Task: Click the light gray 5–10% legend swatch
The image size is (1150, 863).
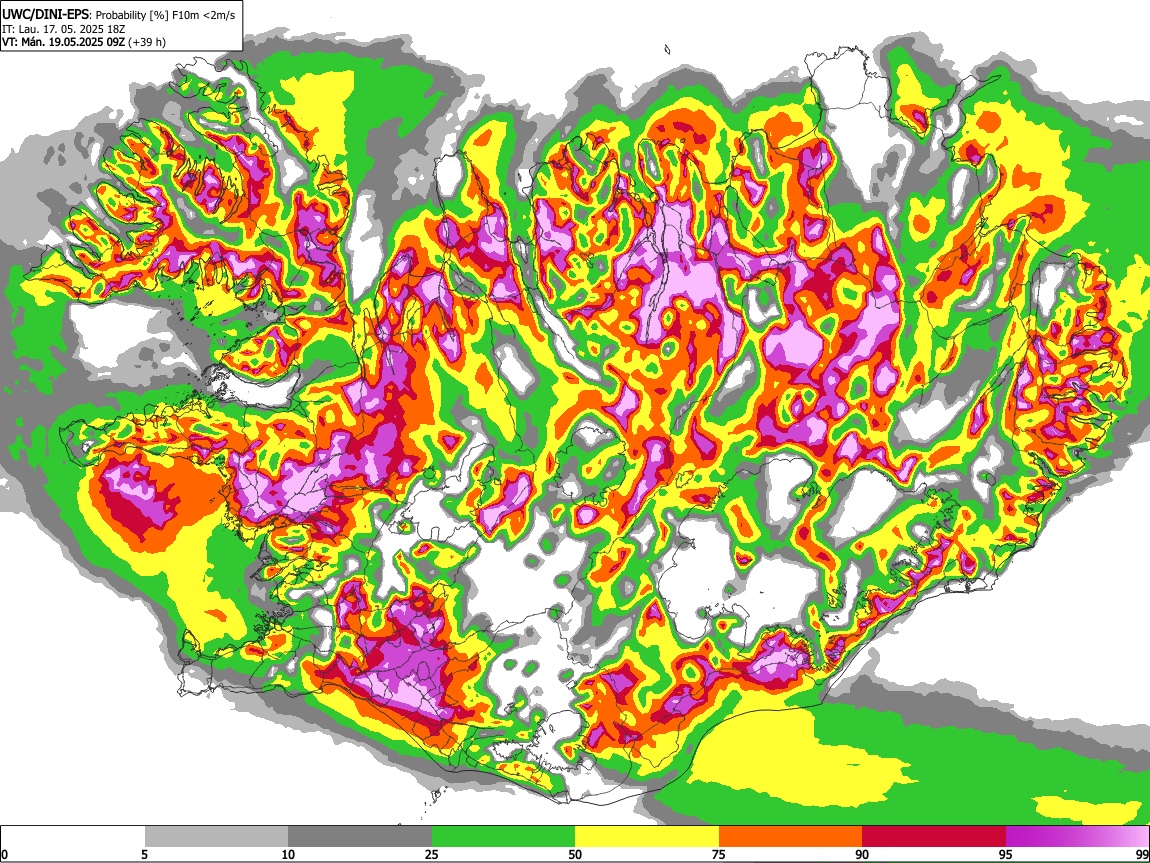Action: coord(216,836)
